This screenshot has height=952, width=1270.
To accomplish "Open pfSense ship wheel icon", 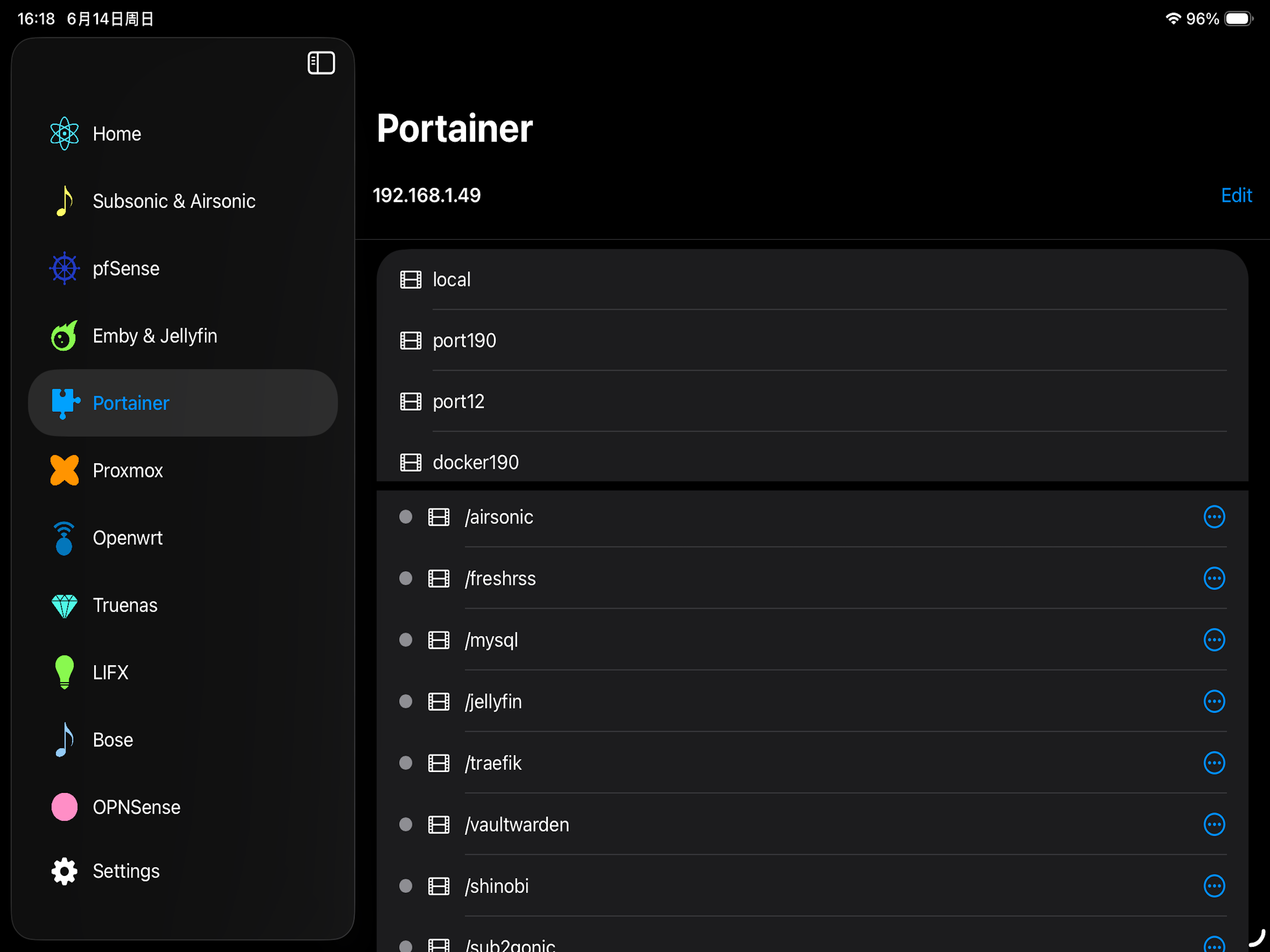I will pos(64,268).
